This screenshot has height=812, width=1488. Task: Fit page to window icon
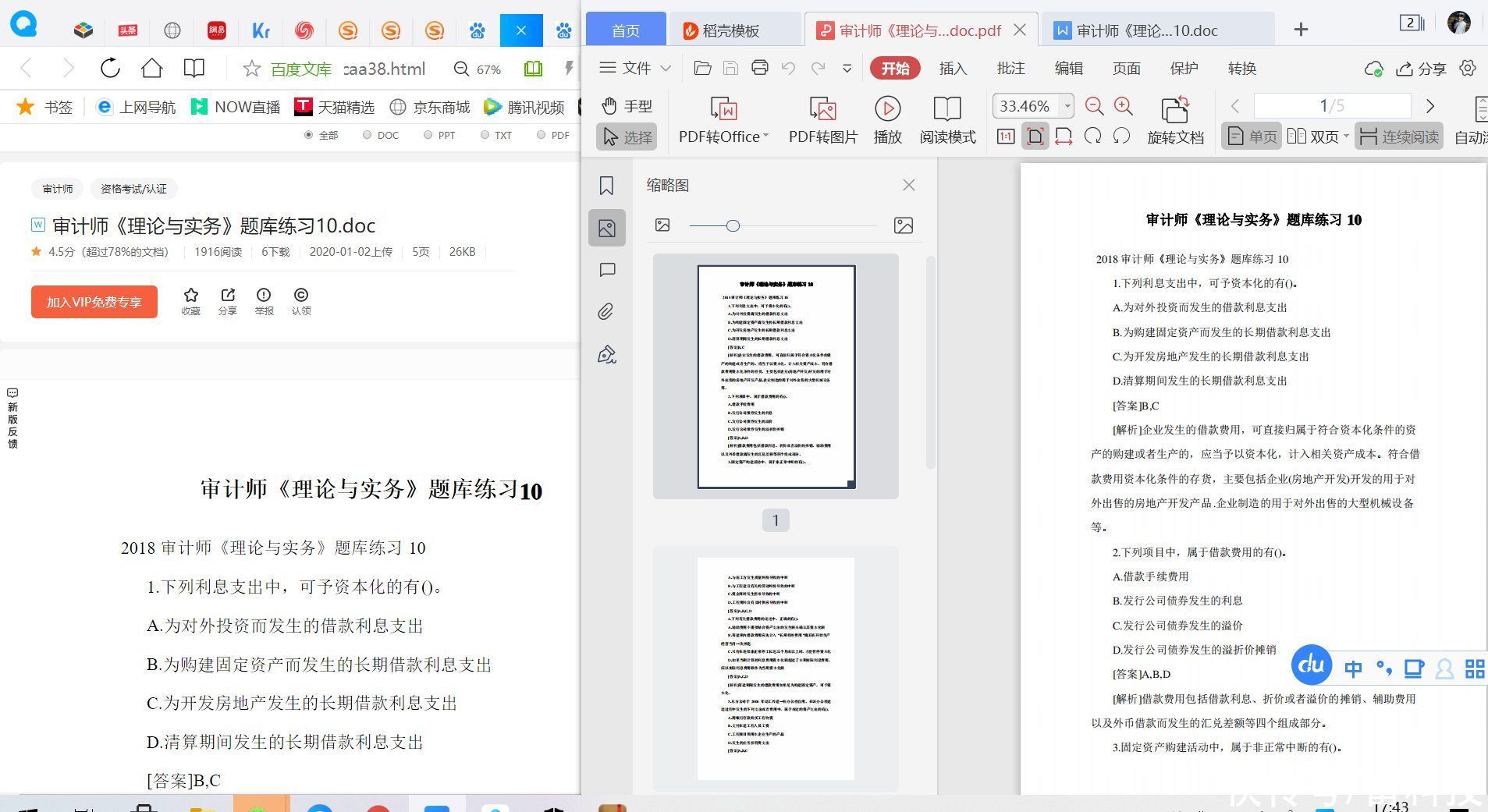[x=1035, y=137]
